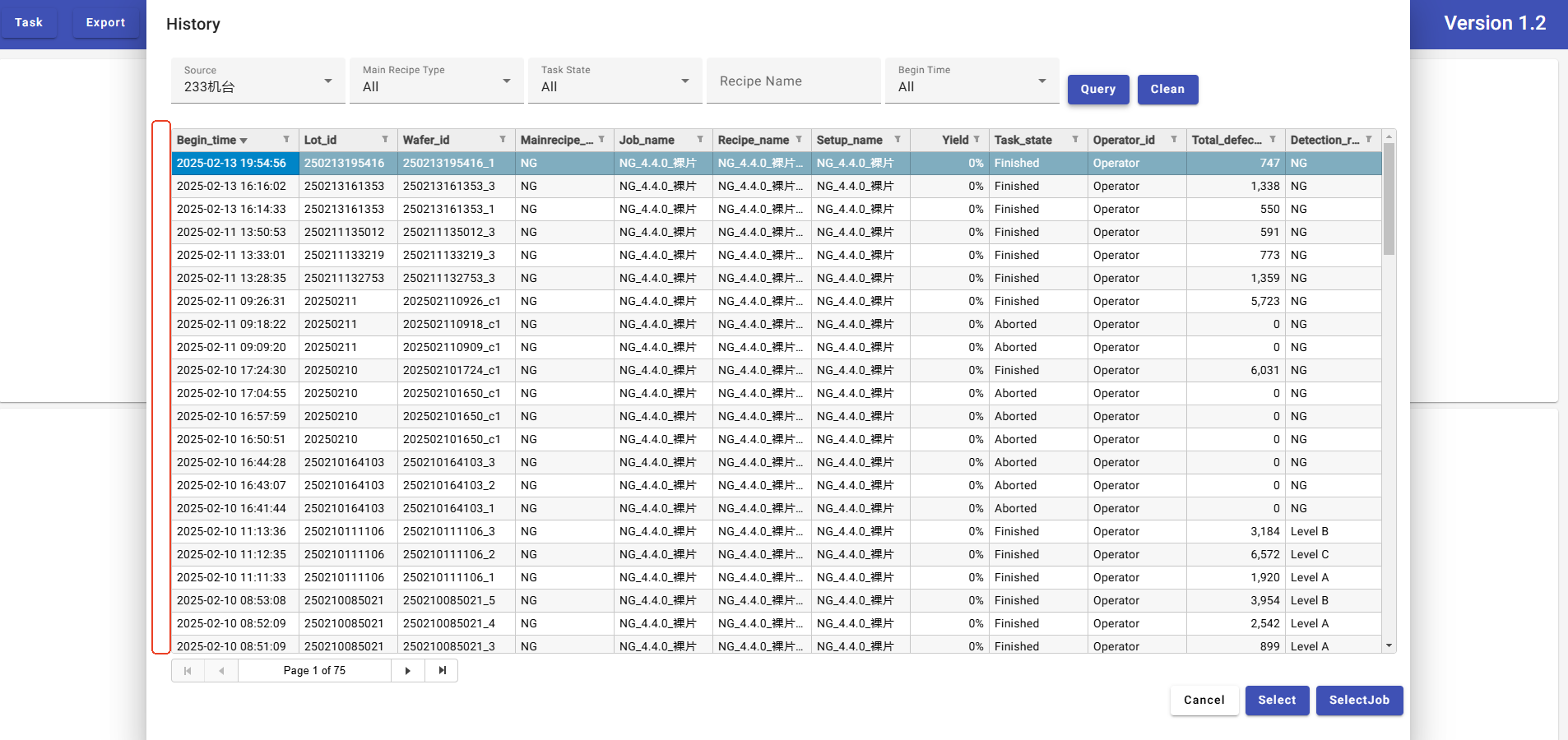This screenshot has width=1568, height=740.
Task: Click the table scrollbar down arrow
Action: (1389, 646)
